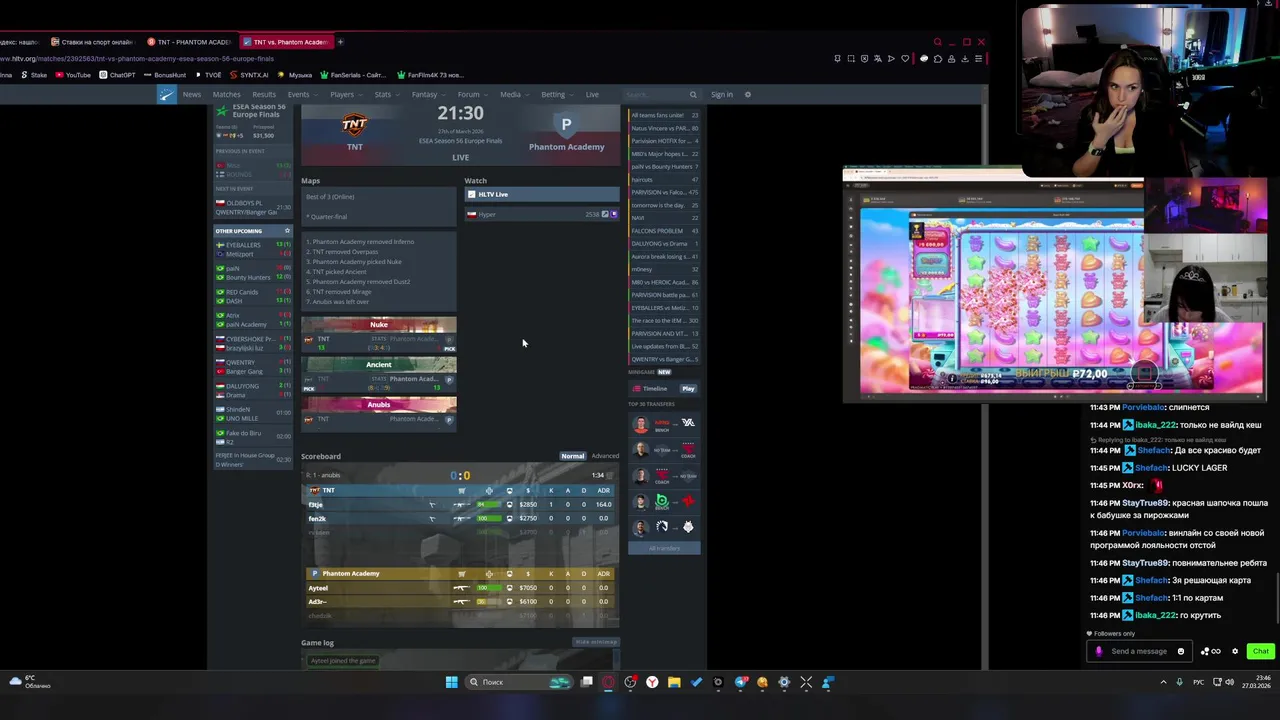This screenshot has height=720, width=1280.
Task: Expand the Players dropdown menu
Action: pos(345,94)
